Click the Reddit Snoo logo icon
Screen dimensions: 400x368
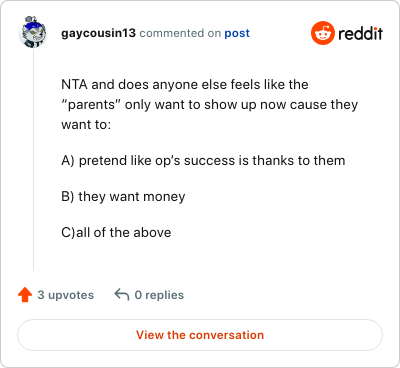tap(322, 33)
